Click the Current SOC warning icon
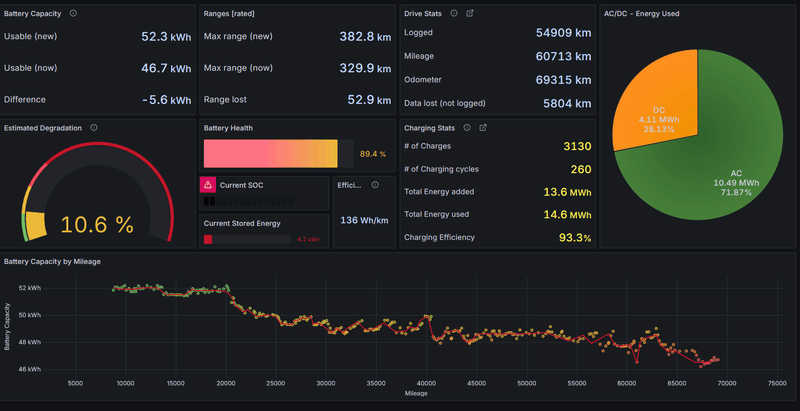This screenshot has width=800, height=411. point(208,185)
